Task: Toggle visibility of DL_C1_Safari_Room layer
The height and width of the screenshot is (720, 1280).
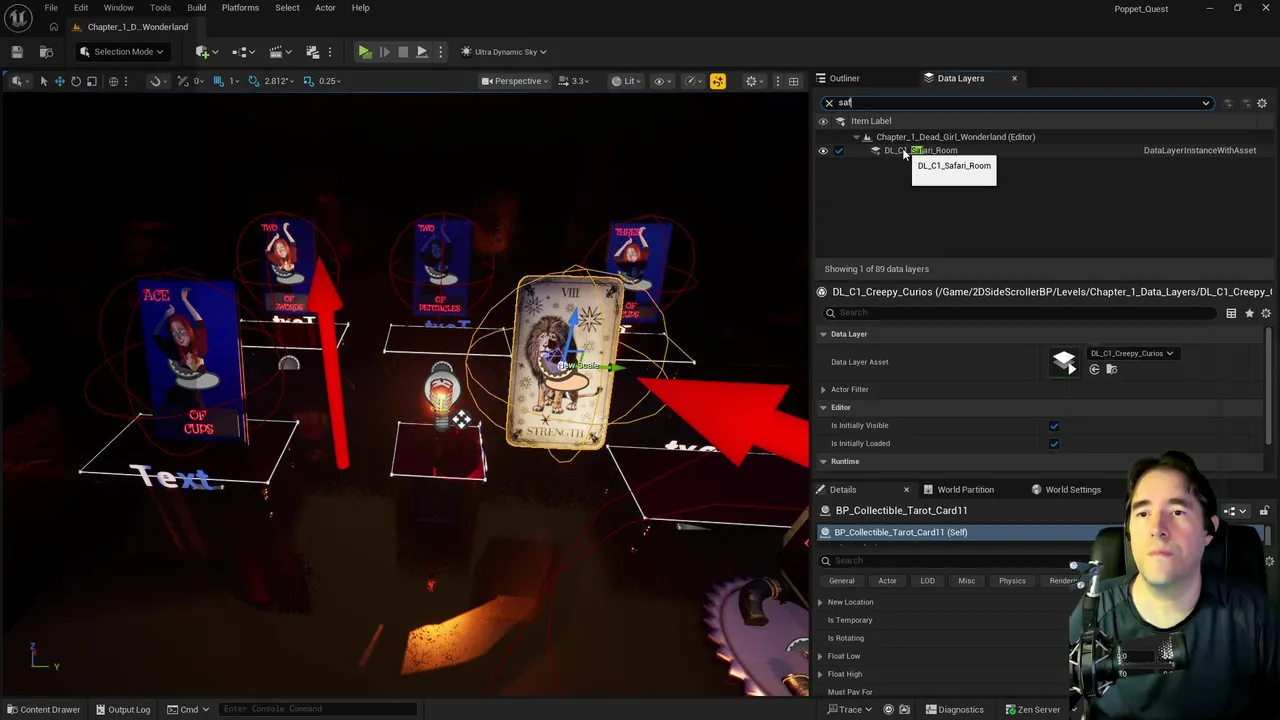Action: pos(823,151)
